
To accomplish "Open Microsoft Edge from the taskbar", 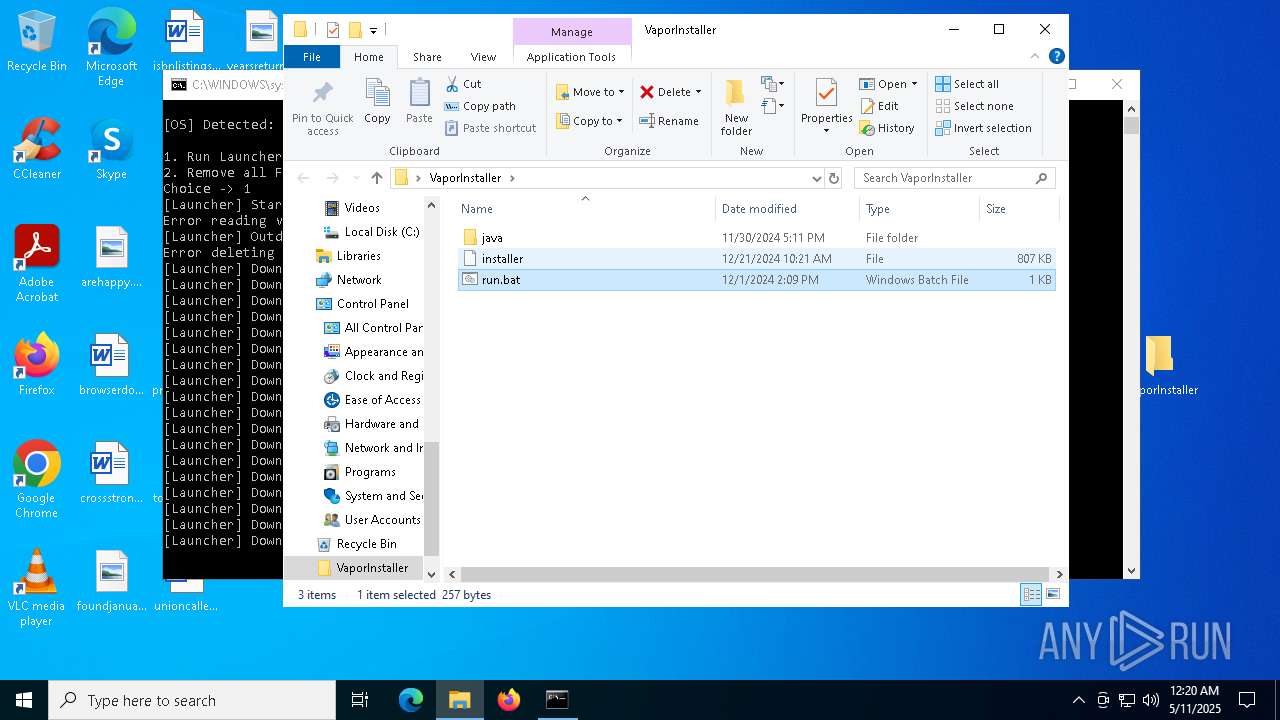I will coord(411,700).
